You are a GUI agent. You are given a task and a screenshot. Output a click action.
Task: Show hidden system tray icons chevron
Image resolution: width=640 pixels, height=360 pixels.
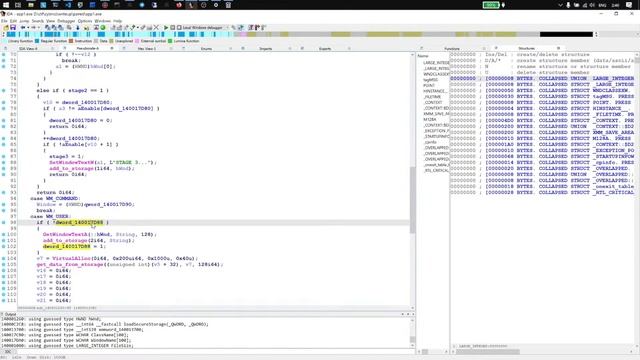point(560,5)
